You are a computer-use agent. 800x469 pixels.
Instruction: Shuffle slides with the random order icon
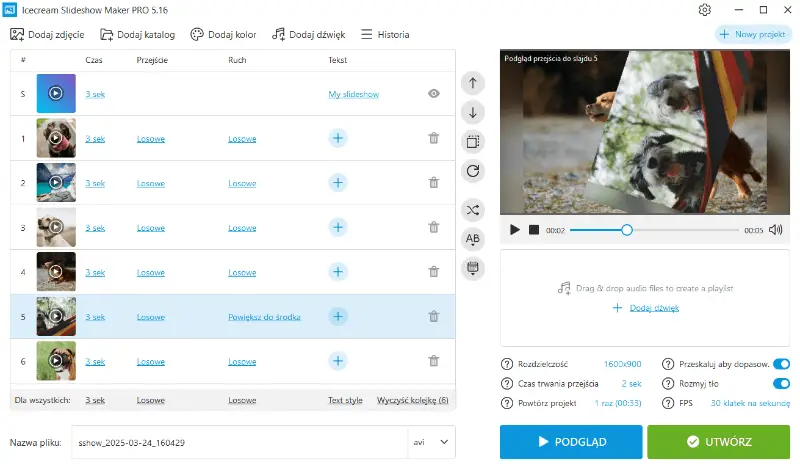pos(472,210)
